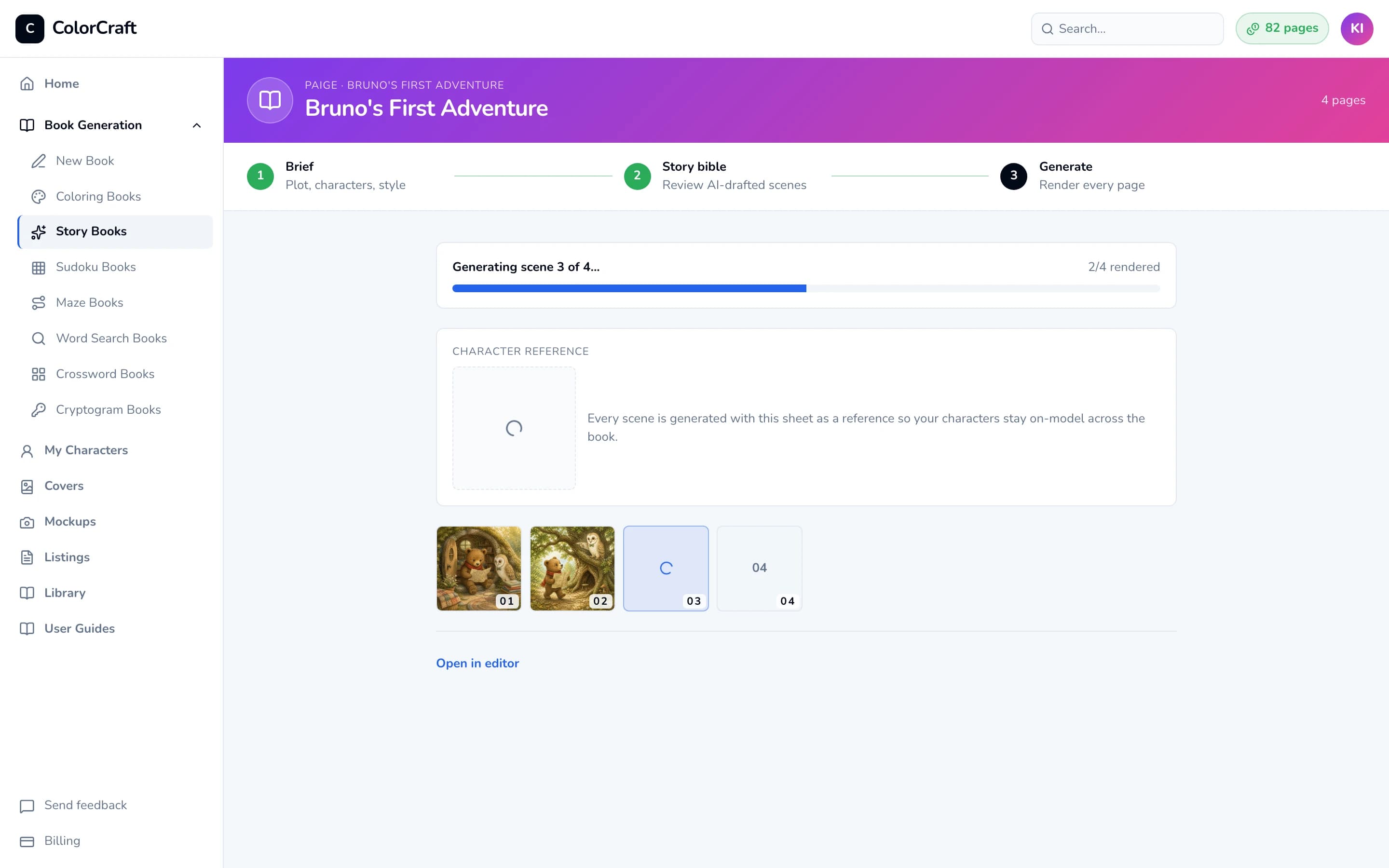Viewport: 1389px width, 868px height.
Task: Click the Word Search Books magnifier icon
Action: coord(39,339)
